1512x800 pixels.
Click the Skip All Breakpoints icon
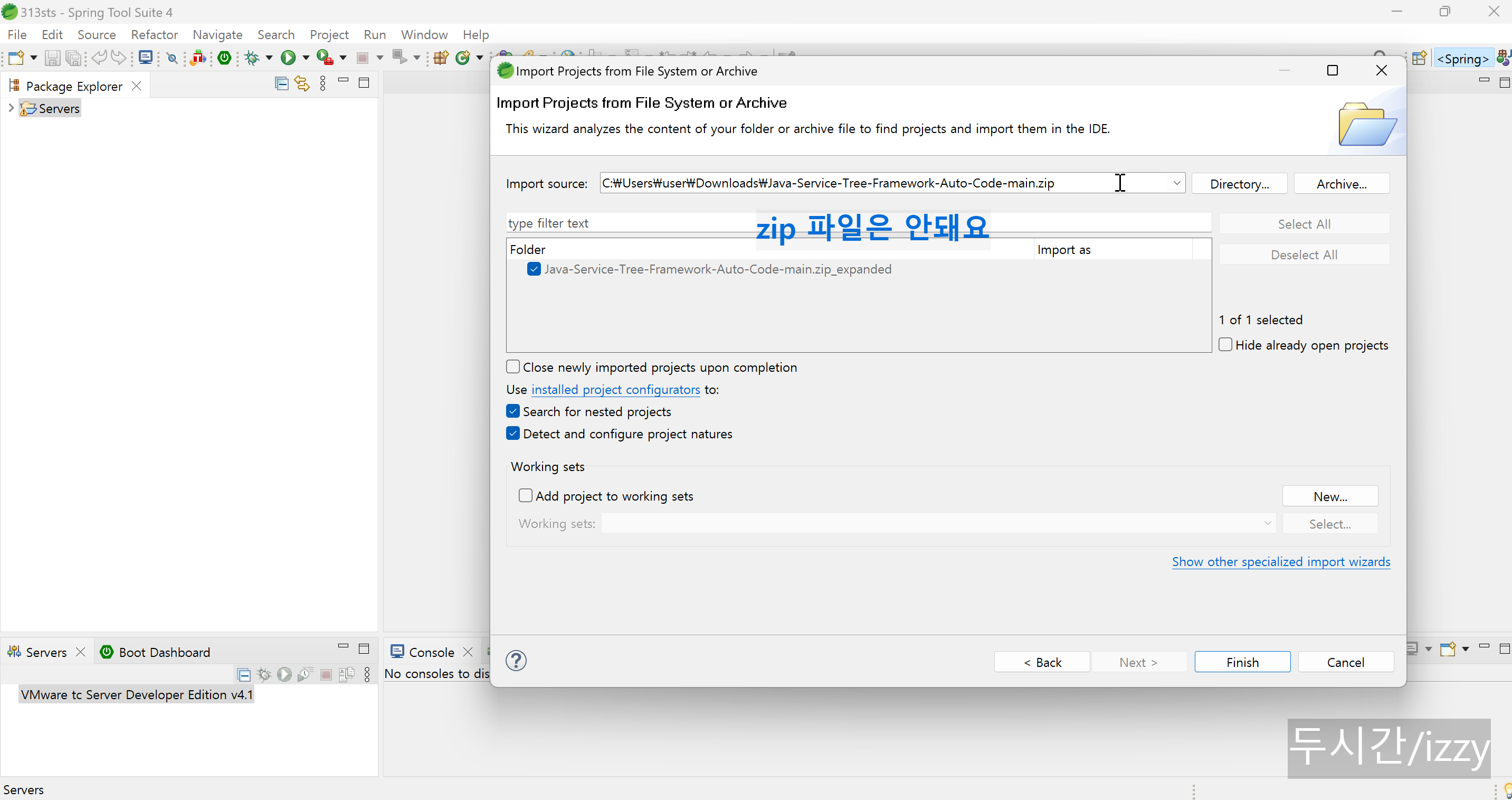[x=172, y=58]
